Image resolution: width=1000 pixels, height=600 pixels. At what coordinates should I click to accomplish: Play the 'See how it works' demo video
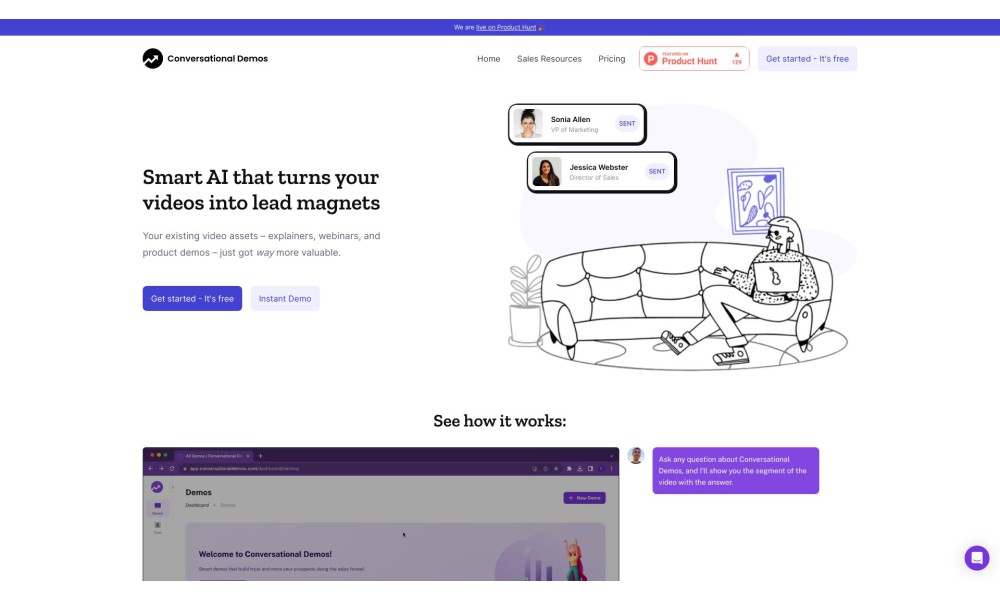click(381, 514)
